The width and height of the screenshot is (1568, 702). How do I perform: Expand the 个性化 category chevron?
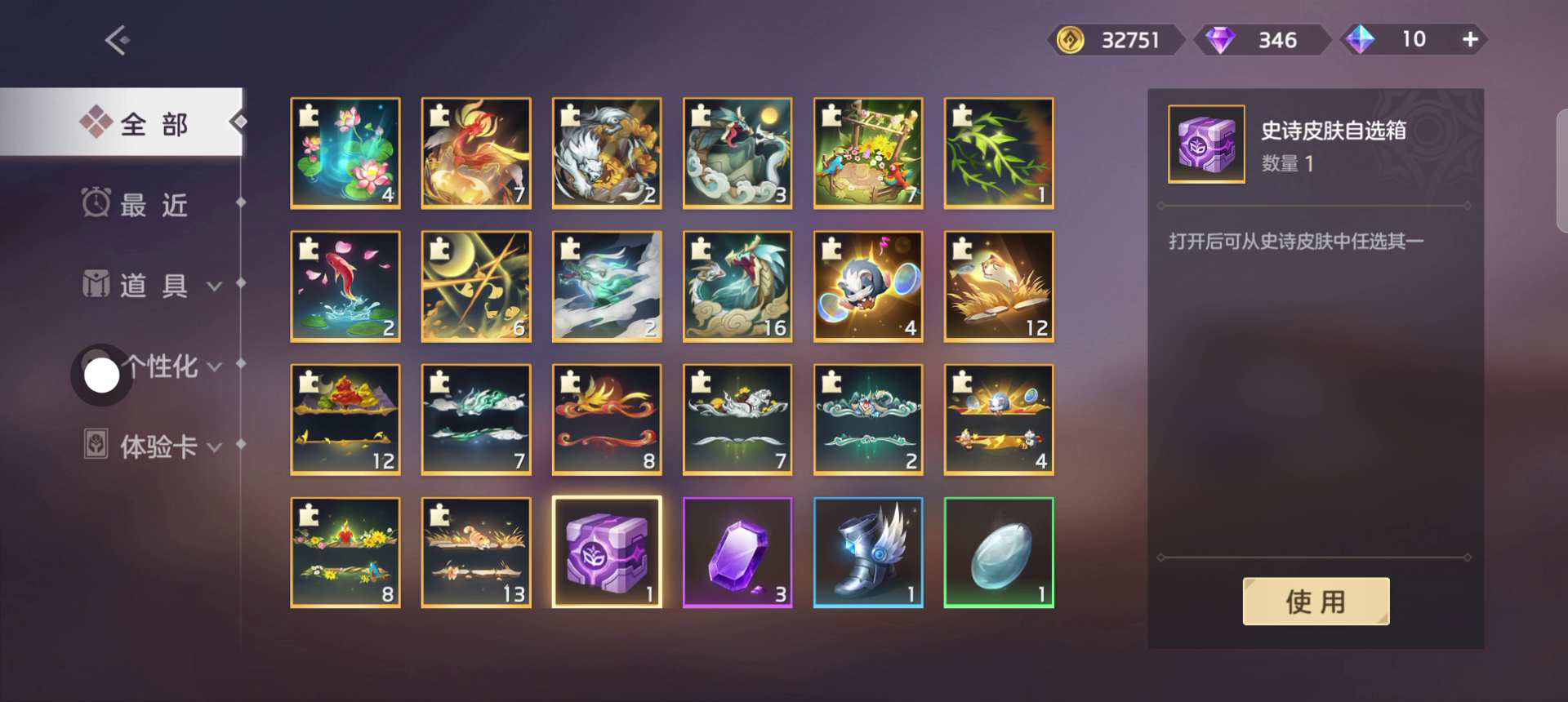[215, 367]
